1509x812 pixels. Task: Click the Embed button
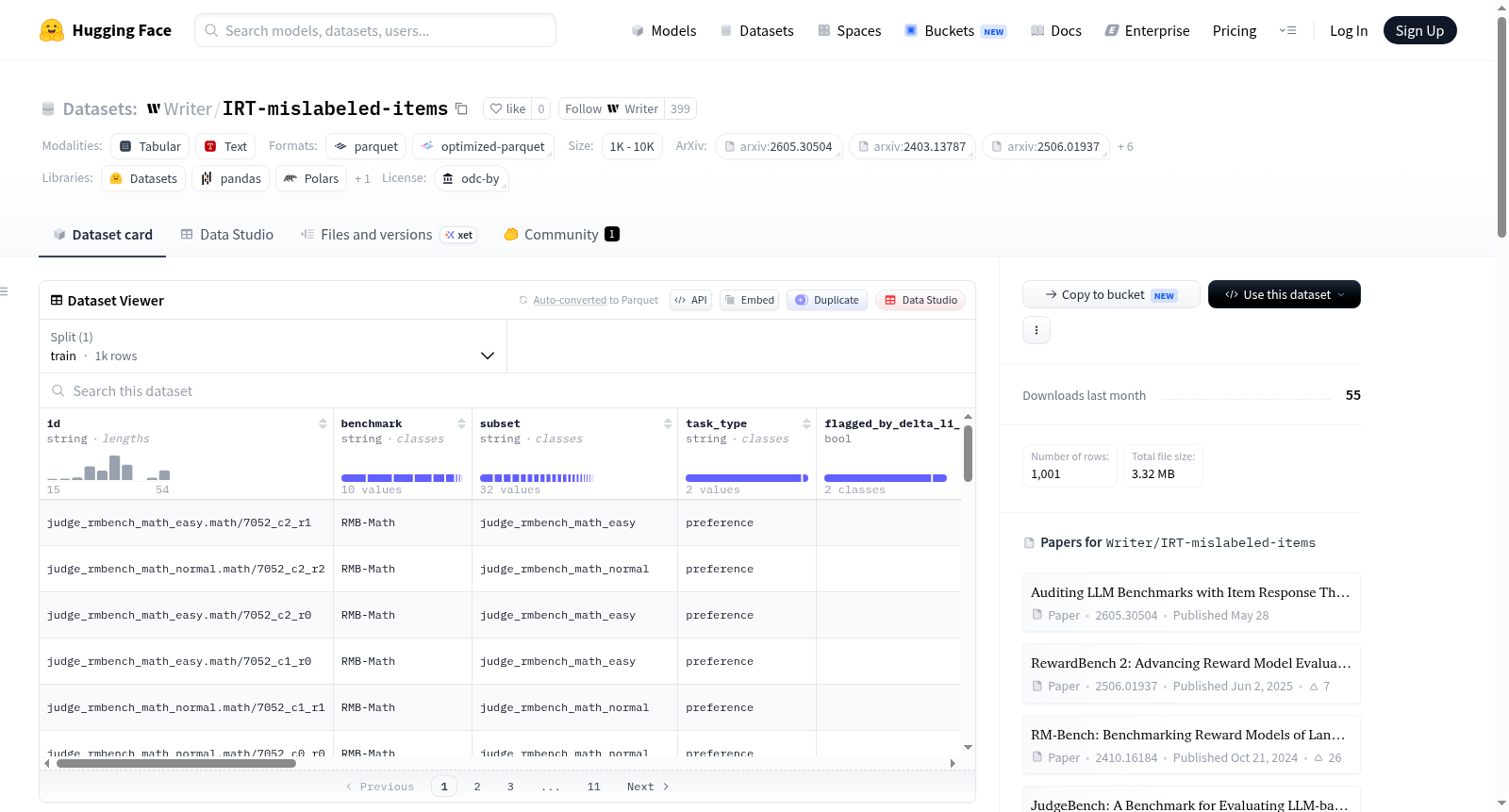tap(749, 300)
